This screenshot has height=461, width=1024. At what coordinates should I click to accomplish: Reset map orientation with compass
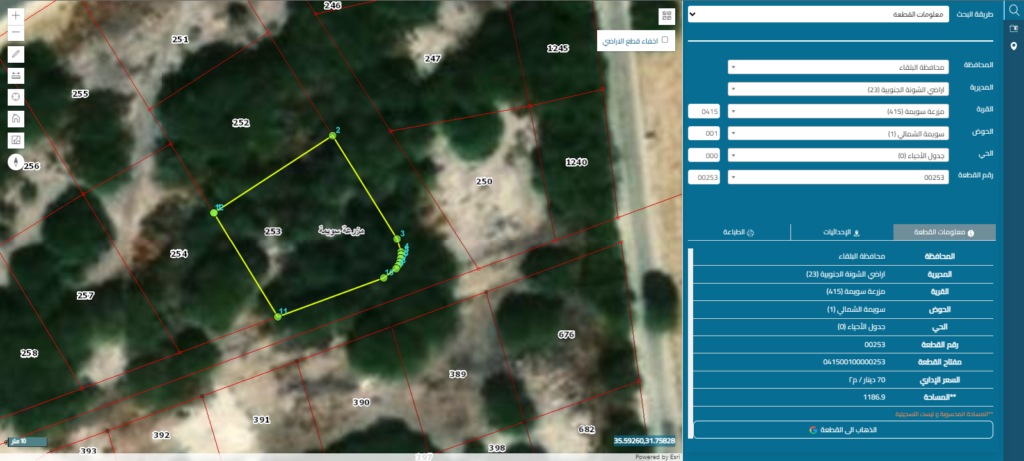pyautogui.click(x=16, y=162)
